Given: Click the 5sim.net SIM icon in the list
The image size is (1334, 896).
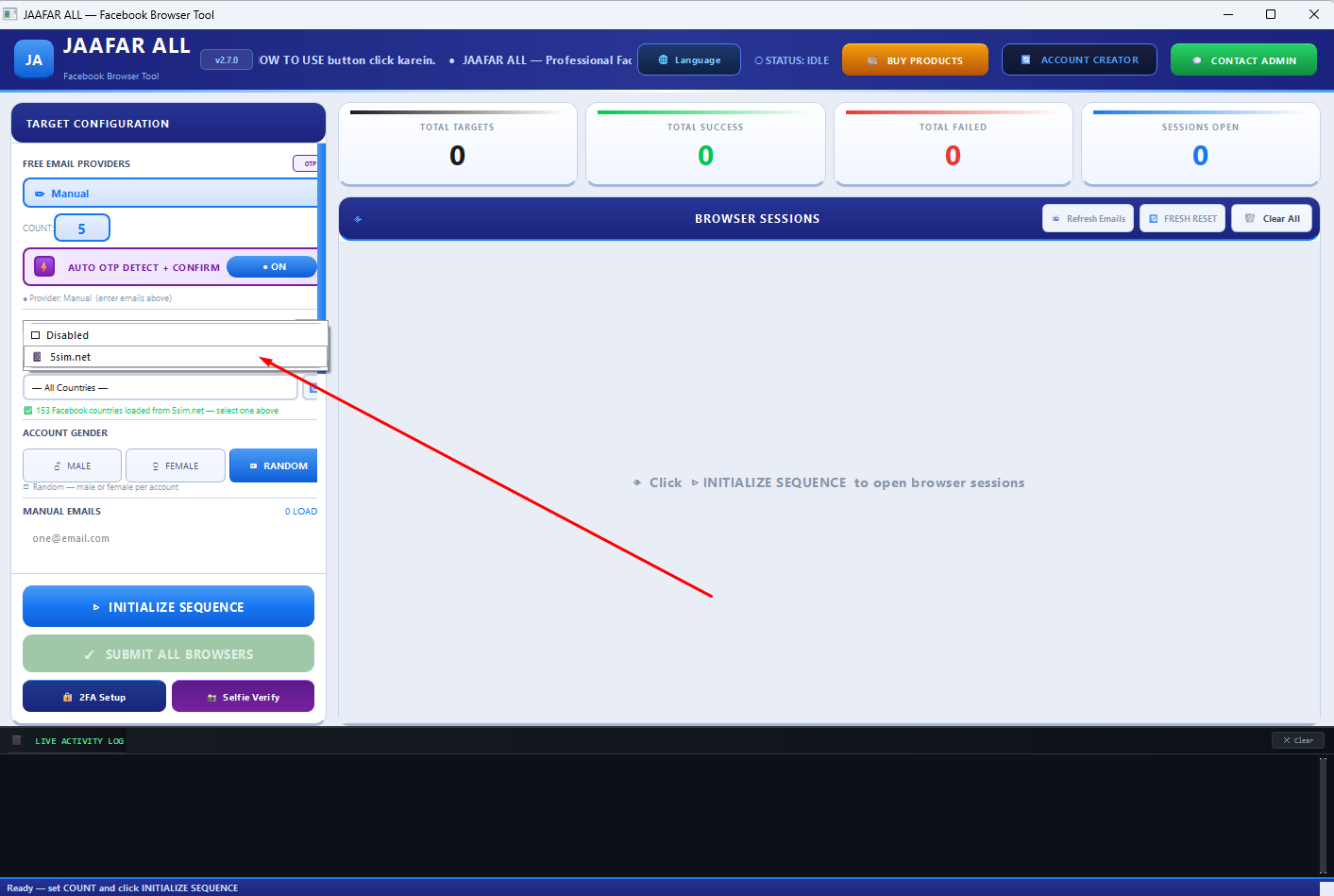Looking at the screenshot, I should (37, 357).
